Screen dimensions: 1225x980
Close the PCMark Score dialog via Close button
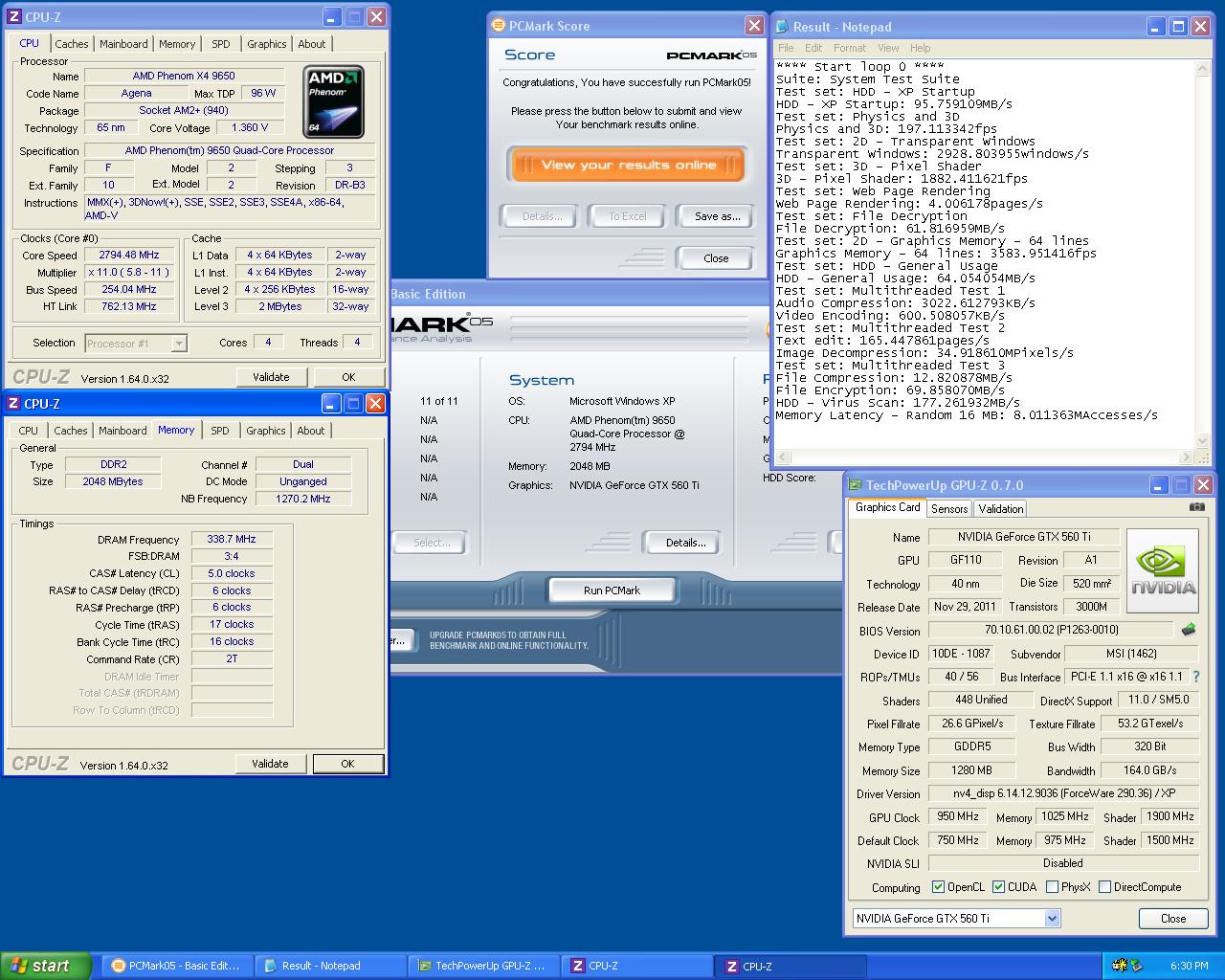coord(716,258)
